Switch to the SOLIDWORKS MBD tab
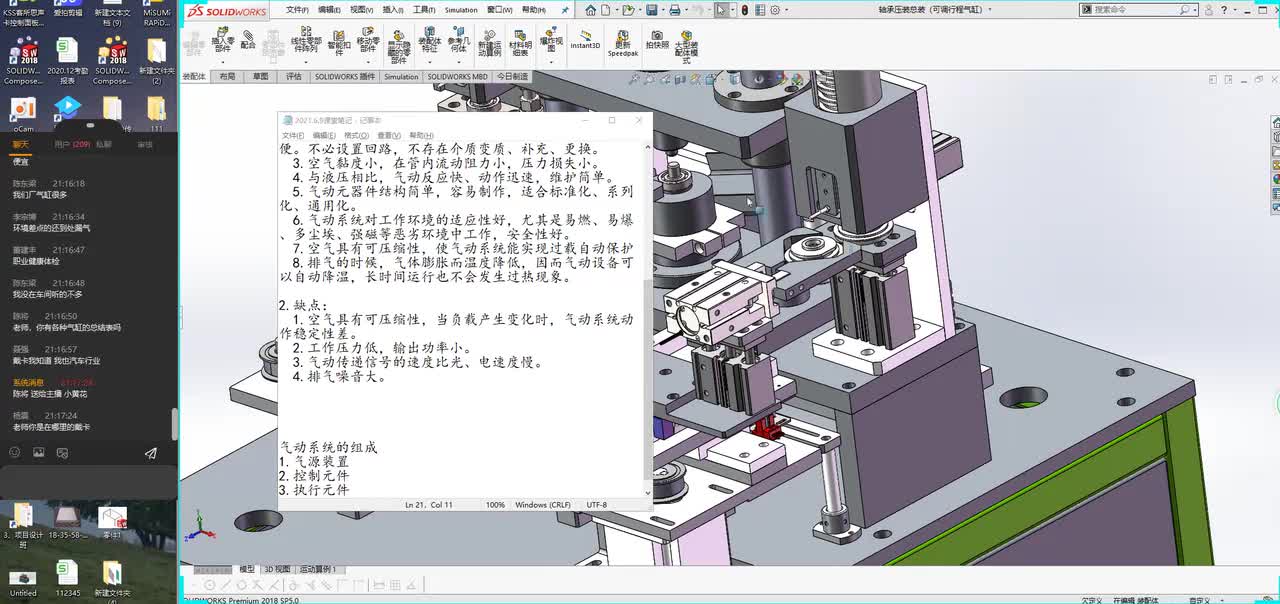Screen dimensions: 1280x604 pyautogui.click(x=458, y=76)
